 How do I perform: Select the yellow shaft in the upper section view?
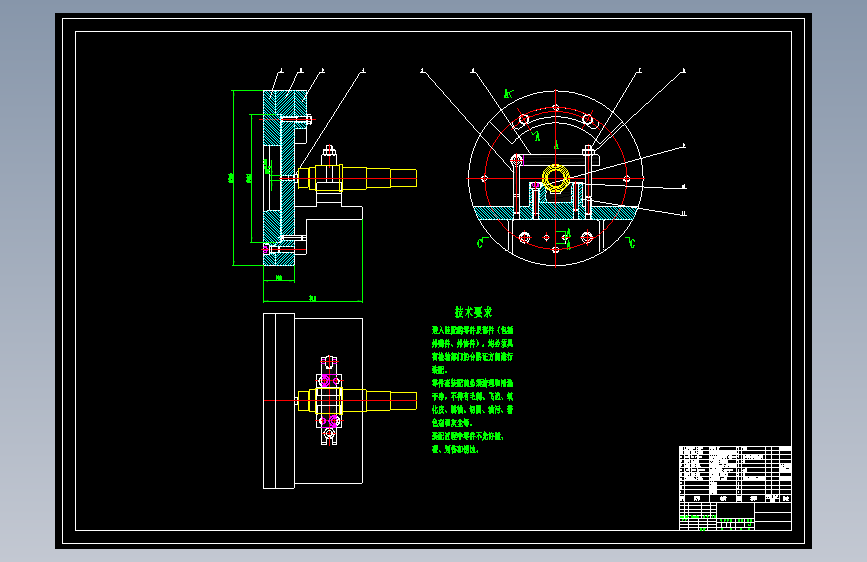click(357, 178)
